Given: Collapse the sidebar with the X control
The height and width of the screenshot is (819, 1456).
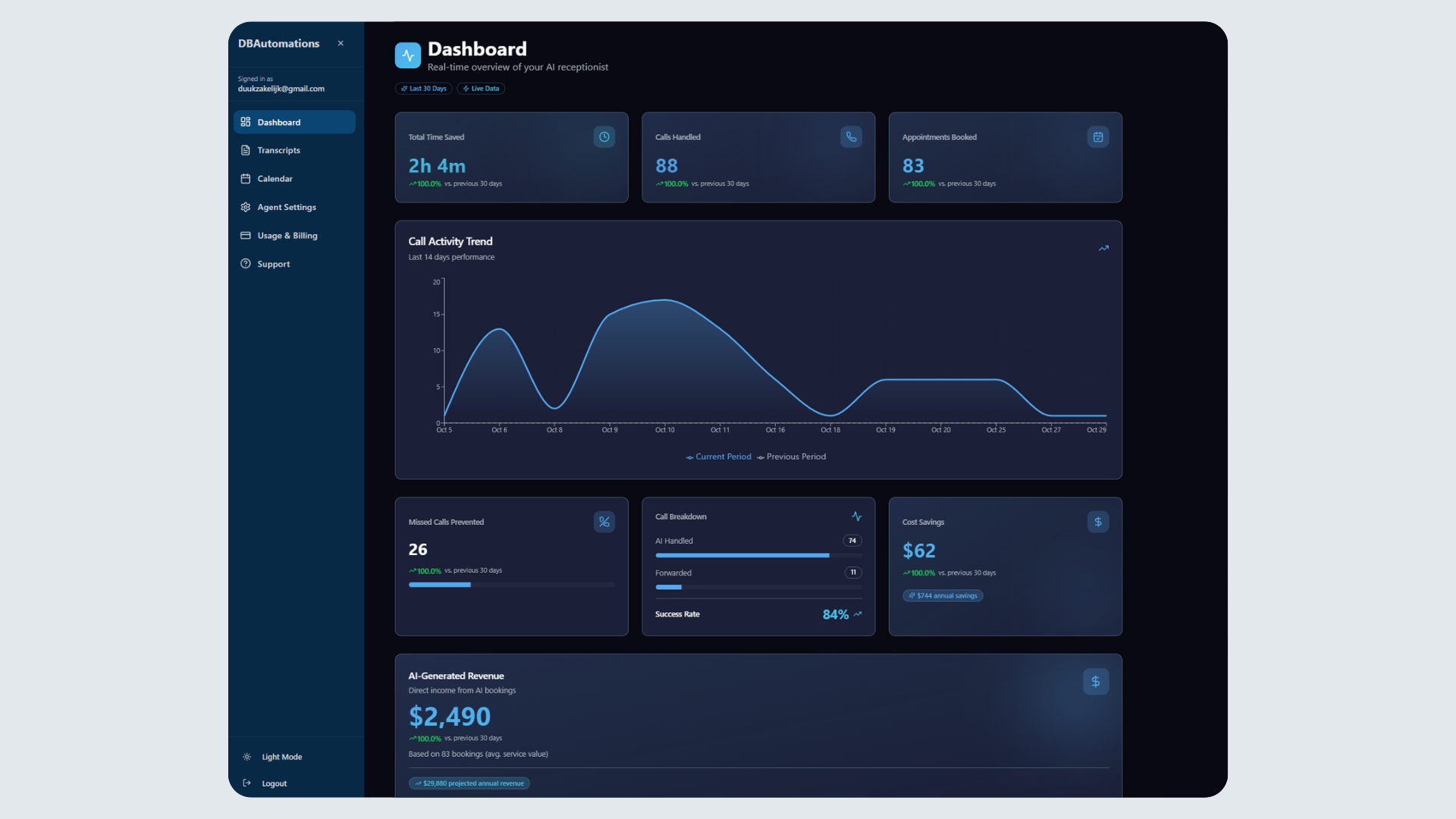Looking at the screenshot, I should [x=340, y=43].
